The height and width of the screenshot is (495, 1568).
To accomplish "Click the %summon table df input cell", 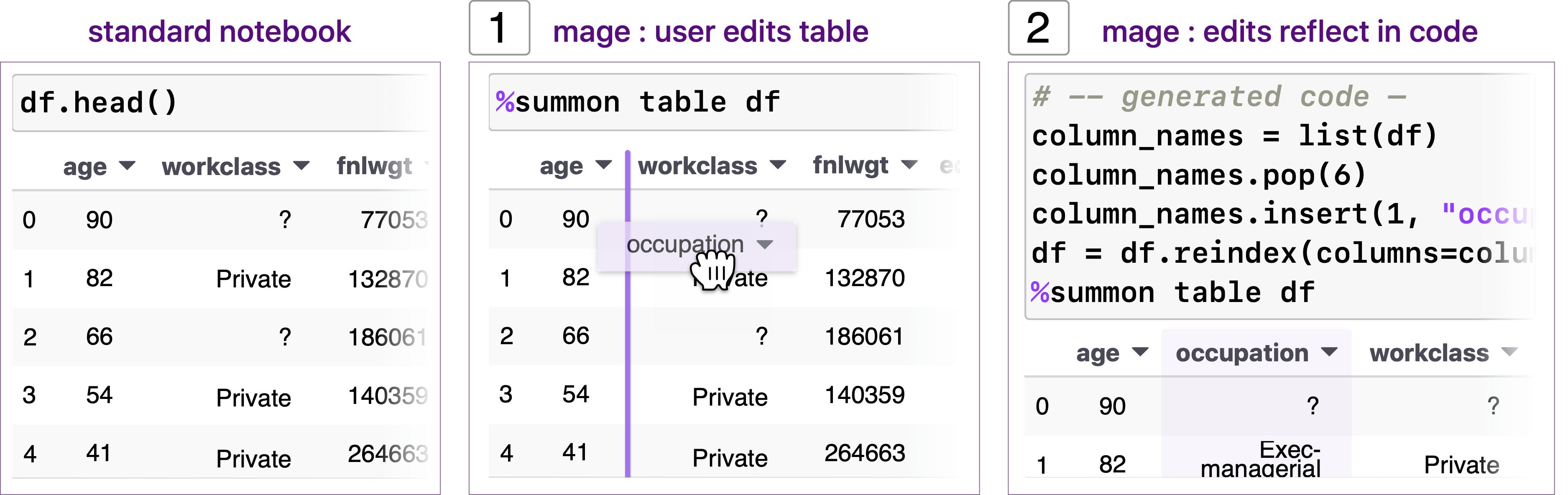I will [723, 102].
